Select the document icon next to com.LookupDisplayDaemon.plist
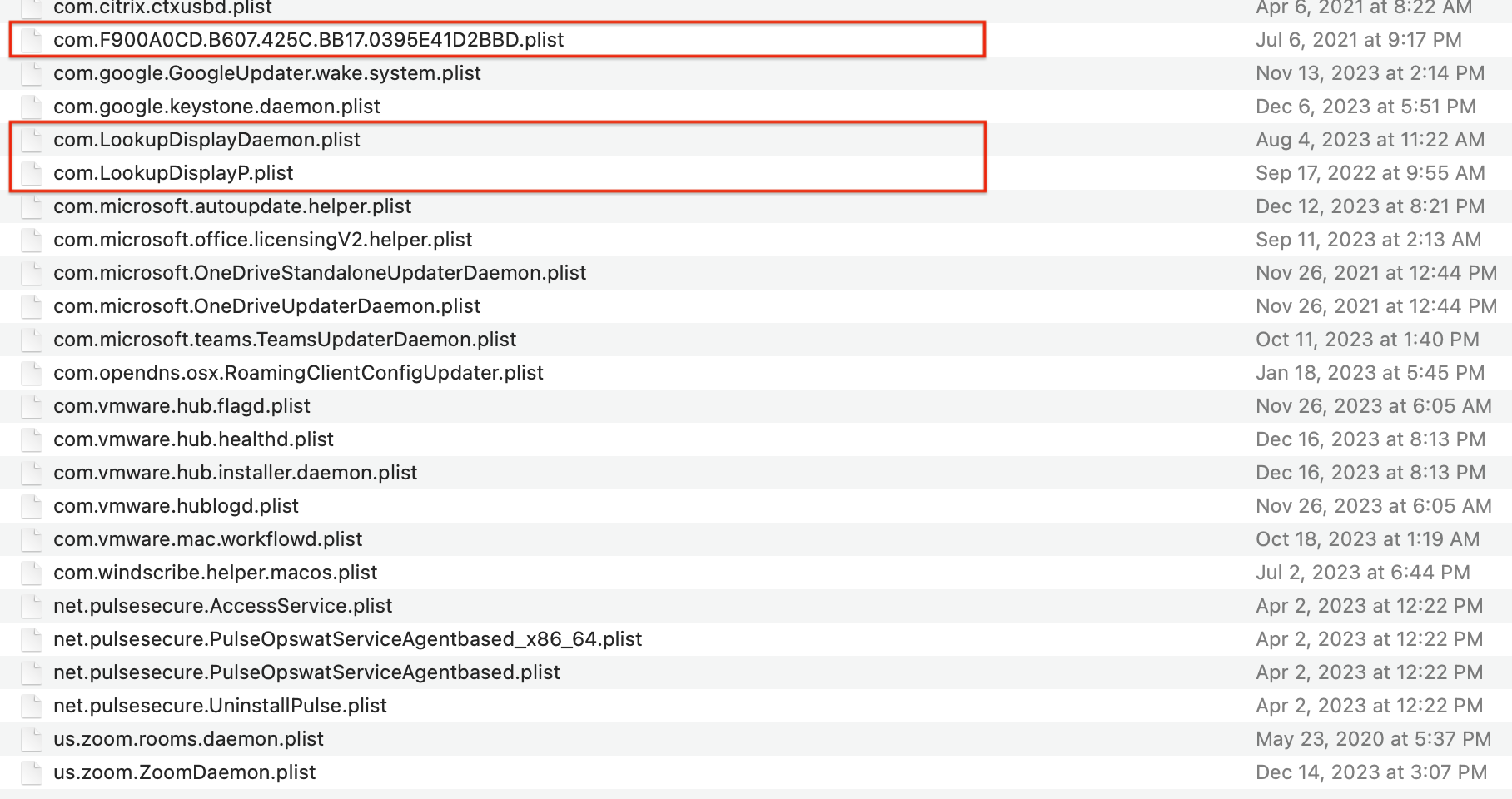 [31, 140]
